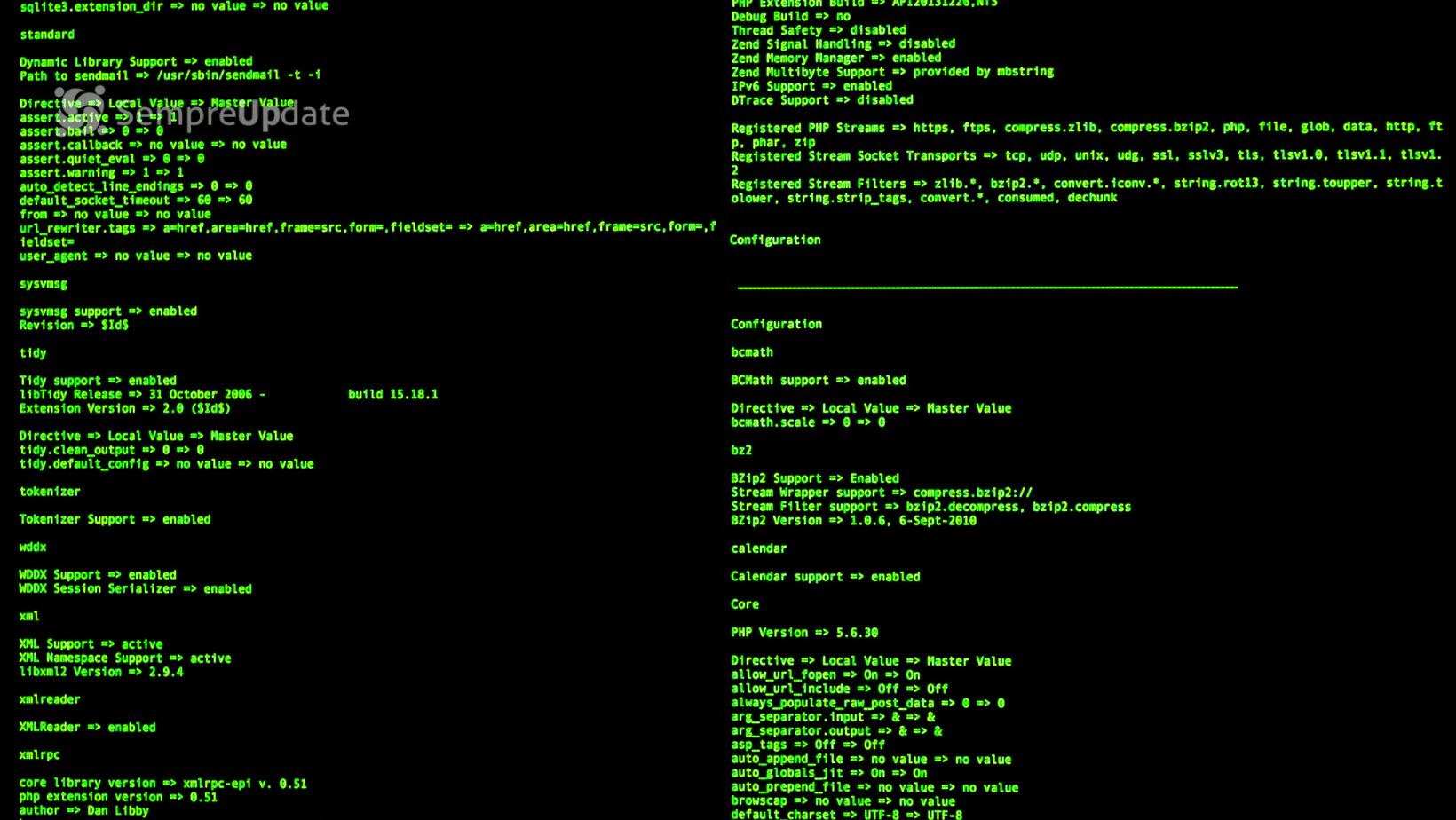This screenshot has height=820, width=1456.
Task: Select the 'WDDX Session Serializer => enabled' line
Action: click(x=136, y=589)
